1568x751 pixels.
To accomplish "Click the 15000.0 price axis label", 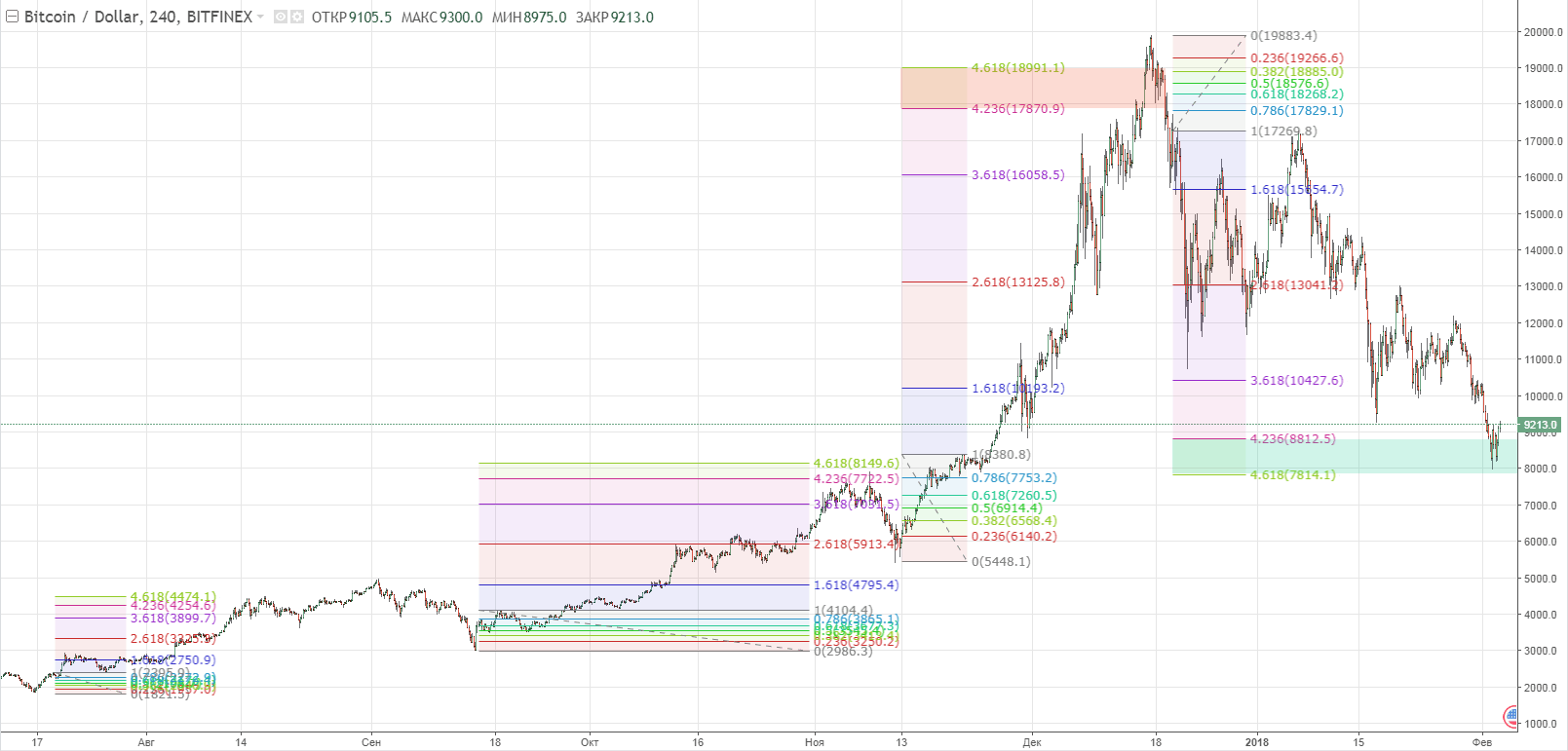I will [1544, 214].
